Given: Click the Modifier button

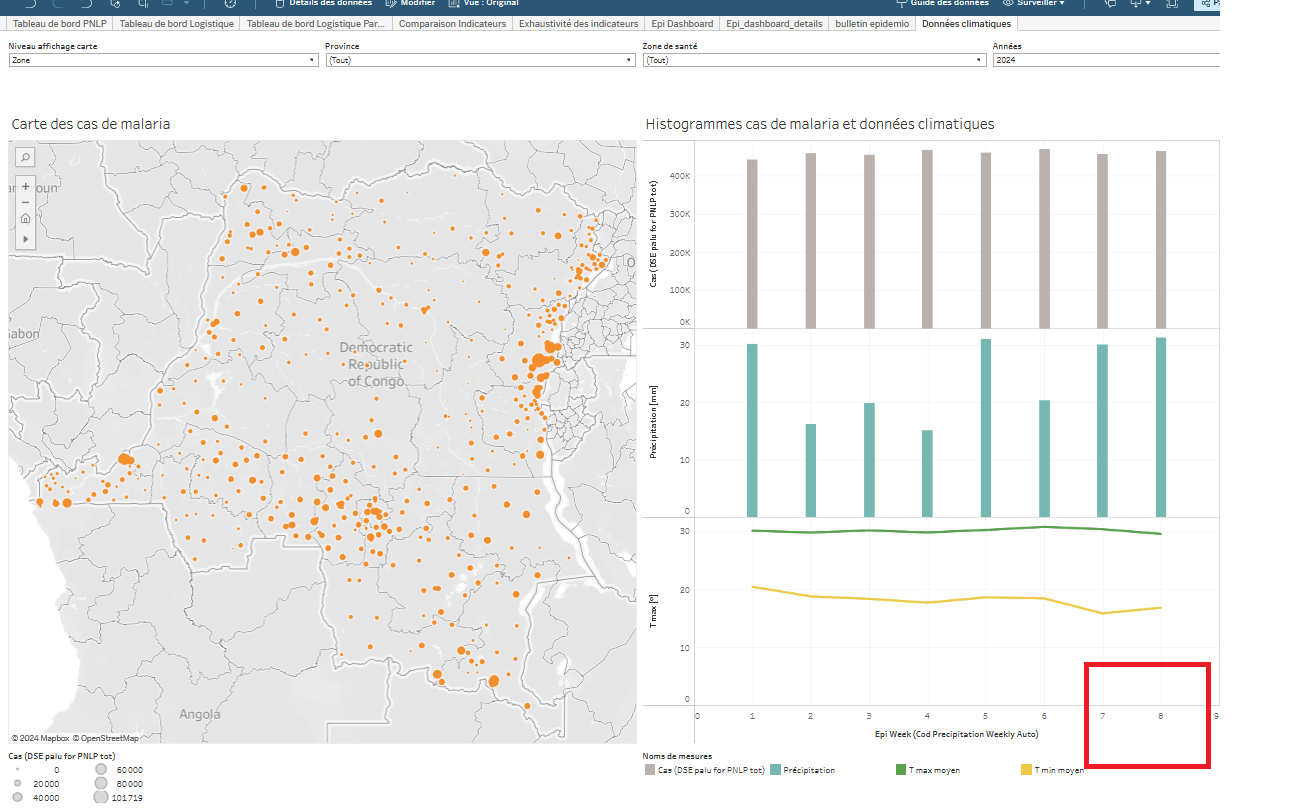Looking at the screenshot, I should click(x=417, y=4).
